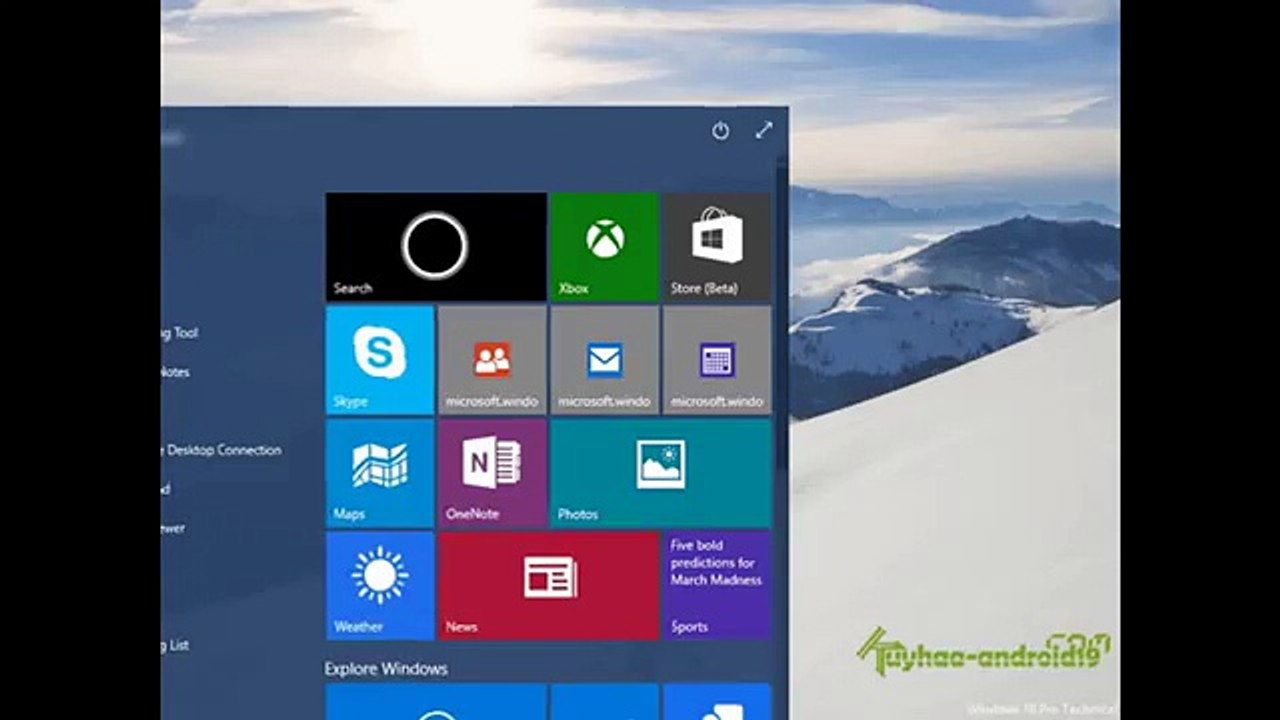Viewport: 1280px width, 720px height.
Task: Click the Start menu tiles scrollbar
Action: coord(782,320)
